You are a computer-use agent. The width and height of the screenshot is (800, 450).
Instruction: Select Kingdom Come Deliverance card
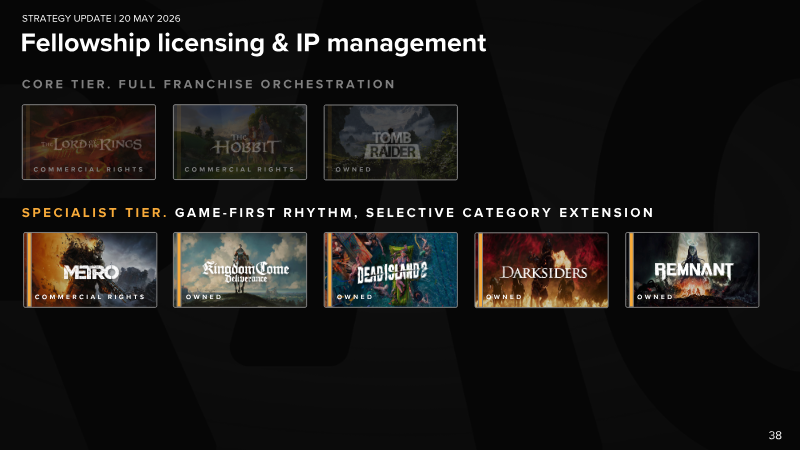240,270
